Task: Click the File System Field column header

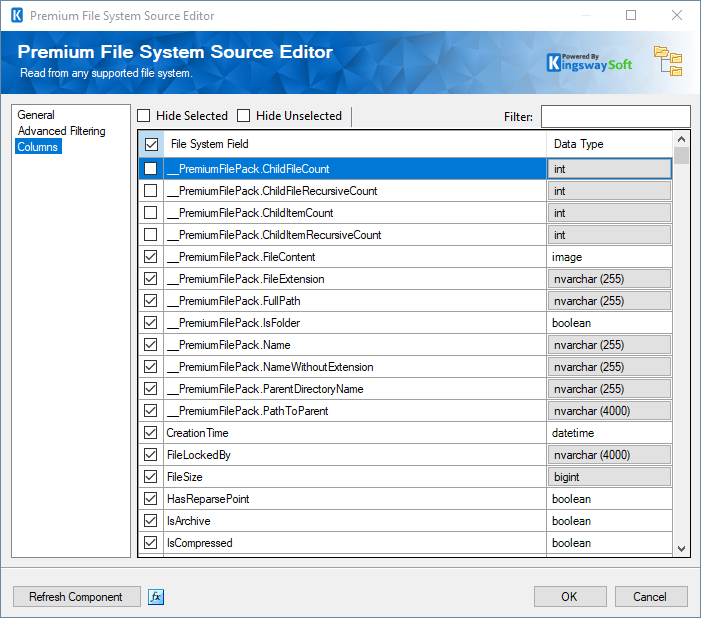Action: click(355, 144)
